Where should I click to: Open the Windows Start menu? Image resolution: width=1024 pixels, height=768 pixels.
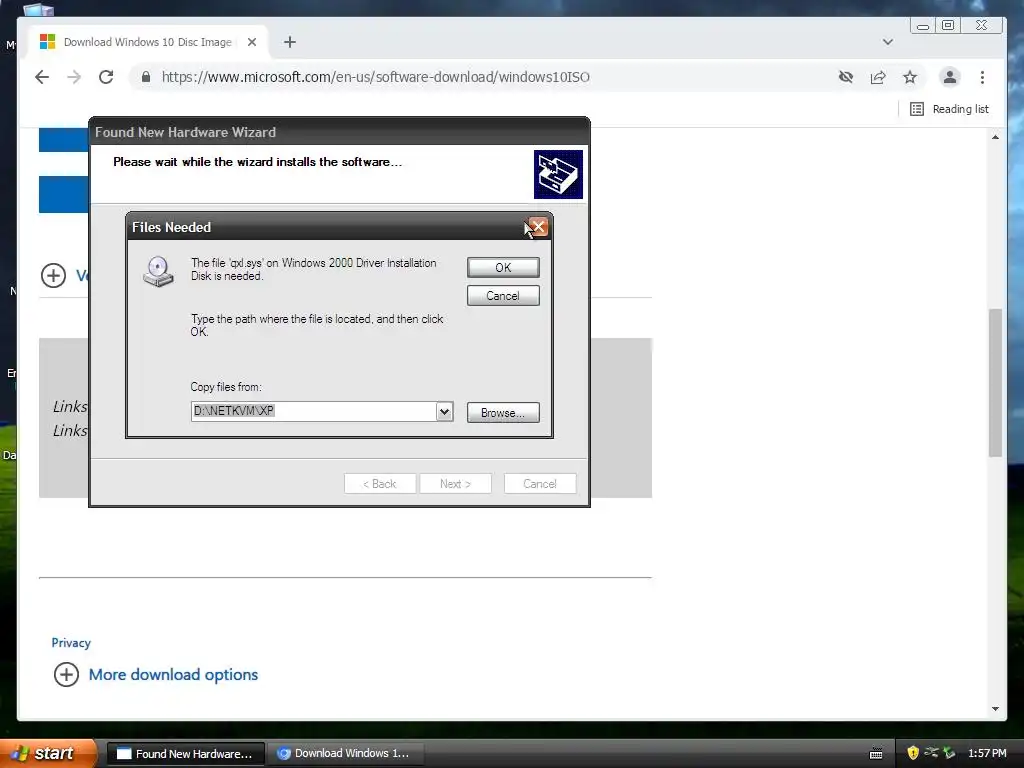click(x=47, y=753)
